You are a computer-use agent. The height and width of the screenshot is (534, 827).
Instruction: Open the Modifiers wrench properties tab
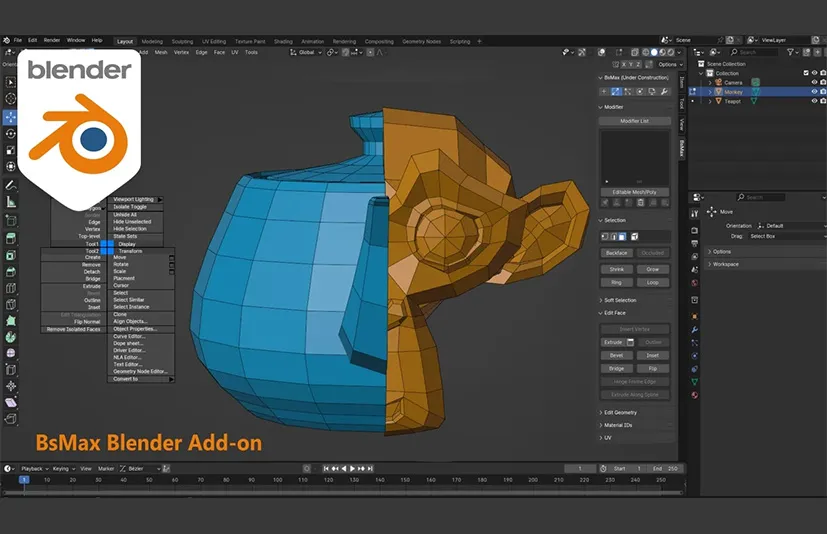(x=695, y=330)
